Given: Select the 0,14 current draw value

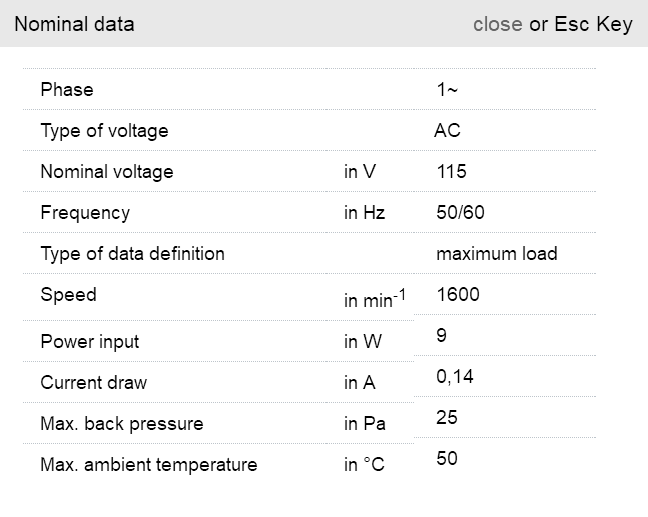Looking at the screenshot, I should point(455,377).
